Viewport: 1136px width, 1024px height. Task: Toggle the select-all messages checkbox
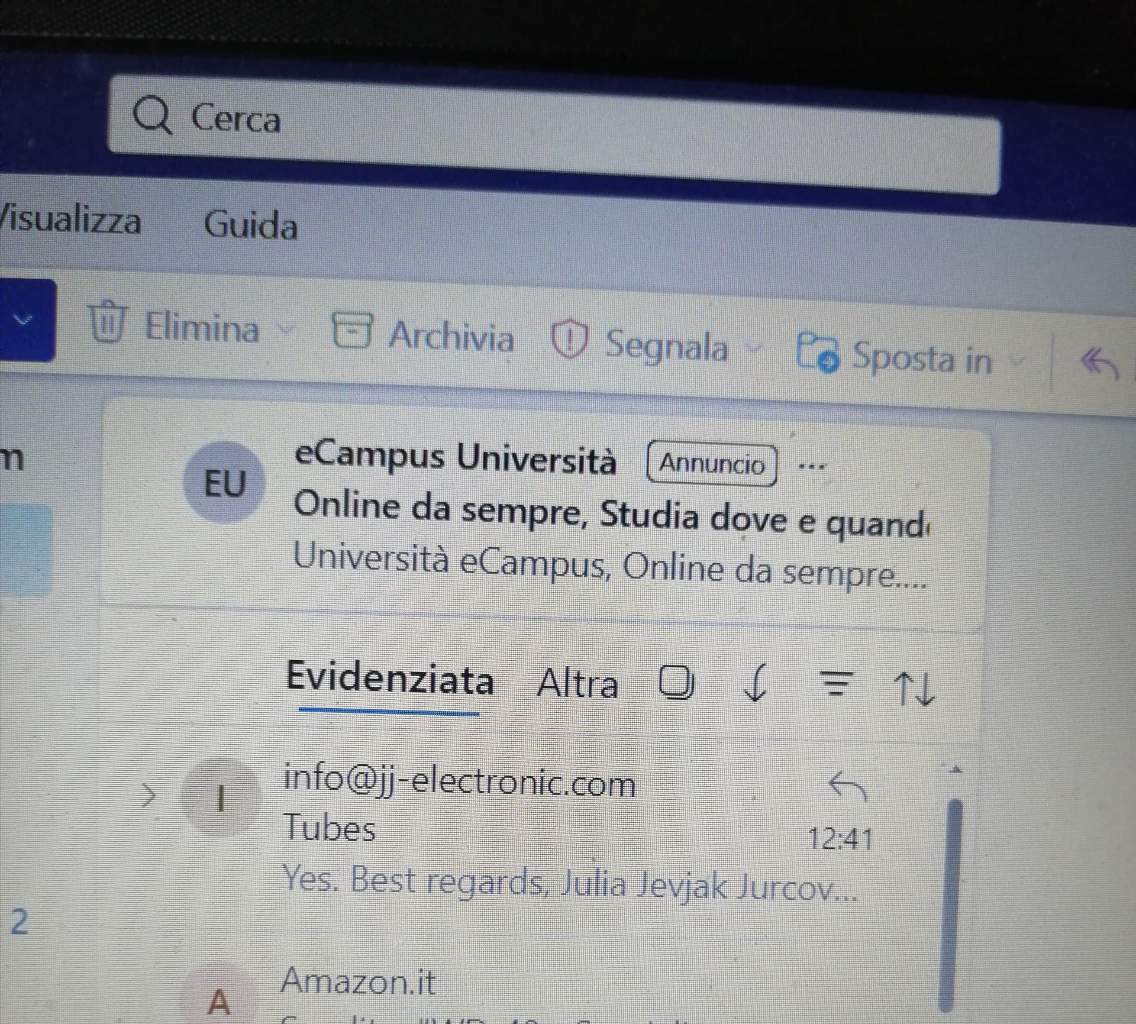(676, 682)
